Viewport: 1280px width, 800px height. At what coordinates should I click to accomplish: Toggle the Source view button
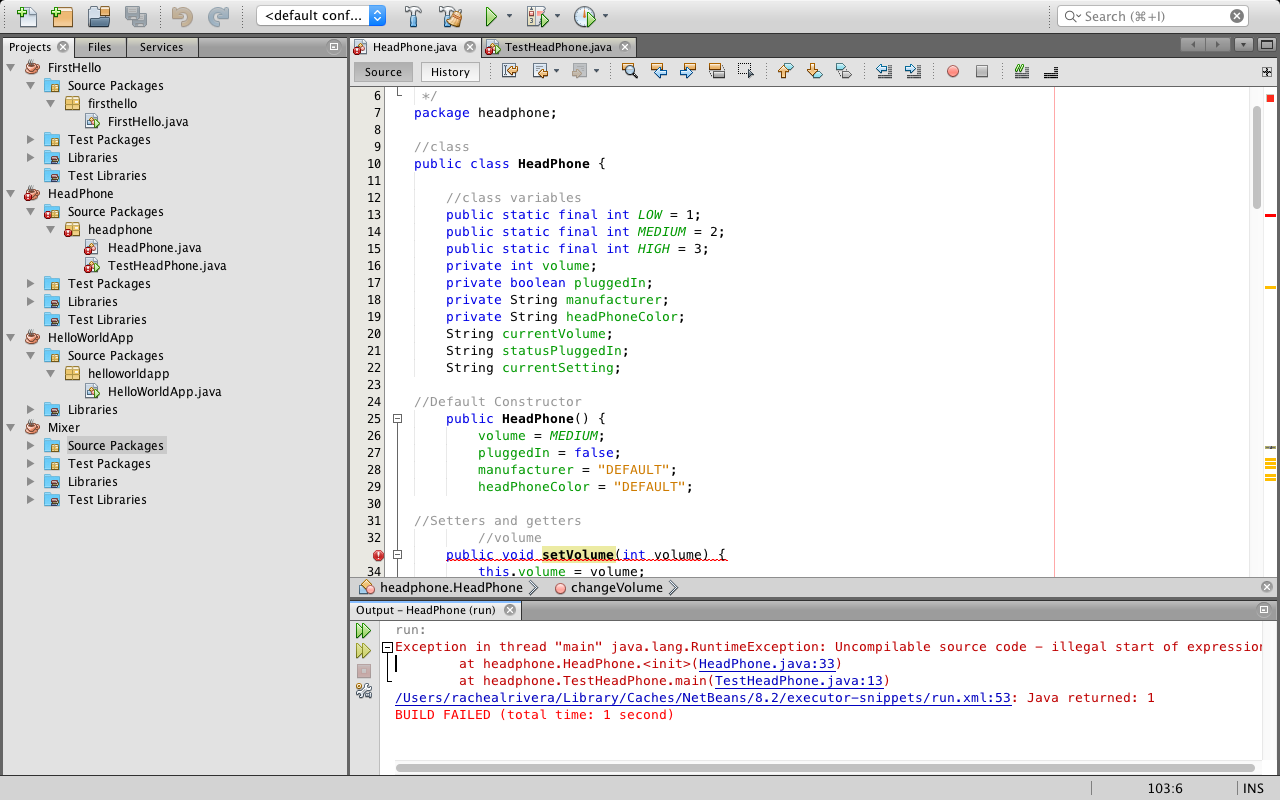(x=383, y=72)
